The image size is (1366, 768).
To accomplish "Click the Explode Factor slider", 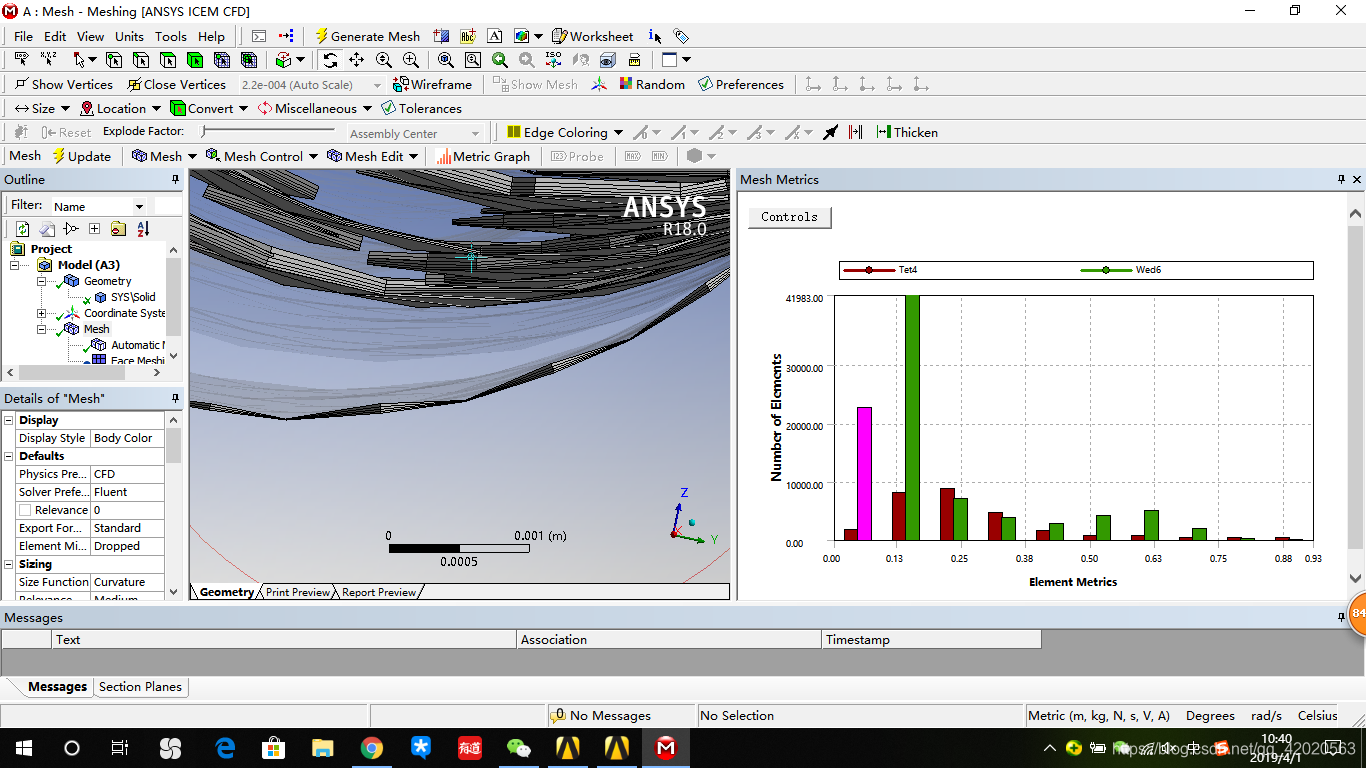I will pos(268,131).
